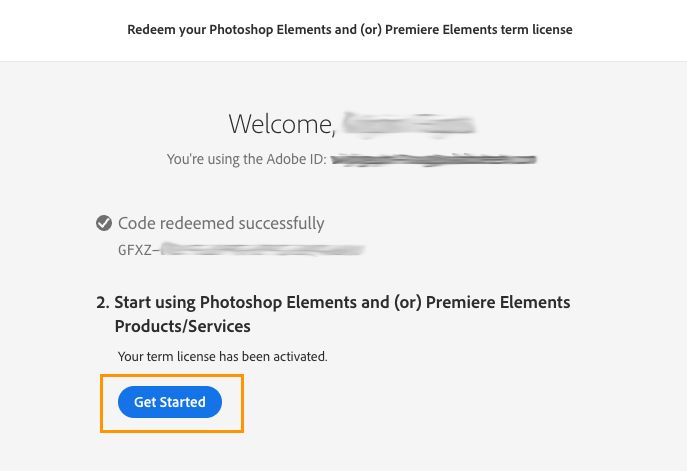
Task: Click the checkmark icon beside Code redeemed
Action: click(x=104, y=223)
